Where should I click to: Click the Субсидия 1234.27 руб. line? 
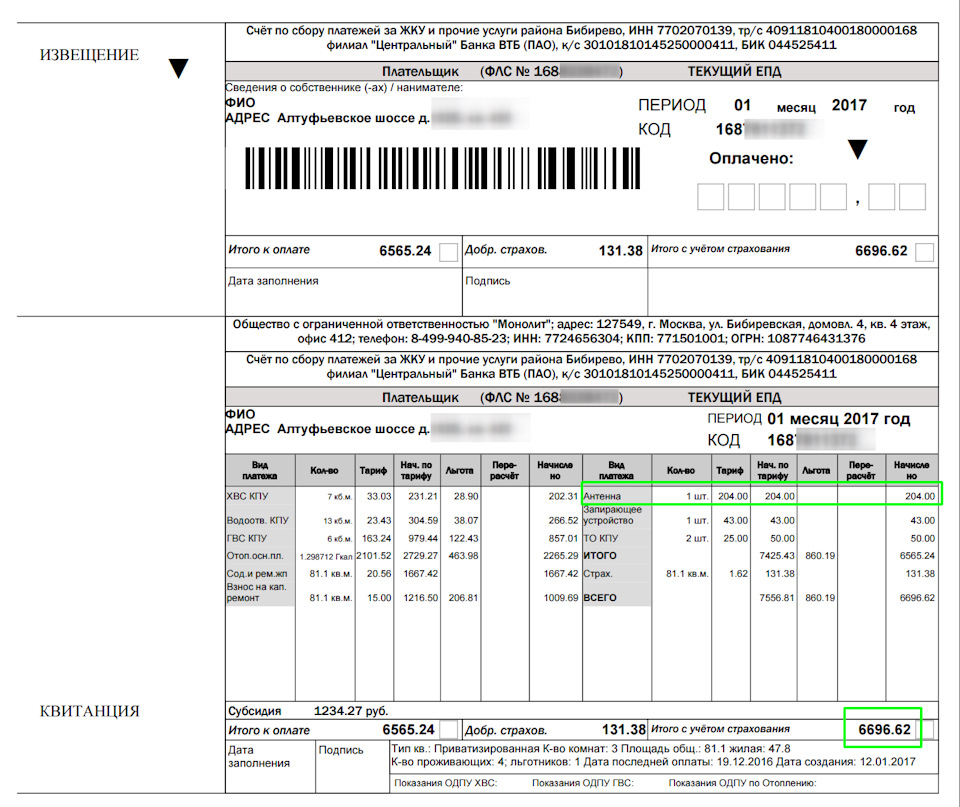point(308,711)
